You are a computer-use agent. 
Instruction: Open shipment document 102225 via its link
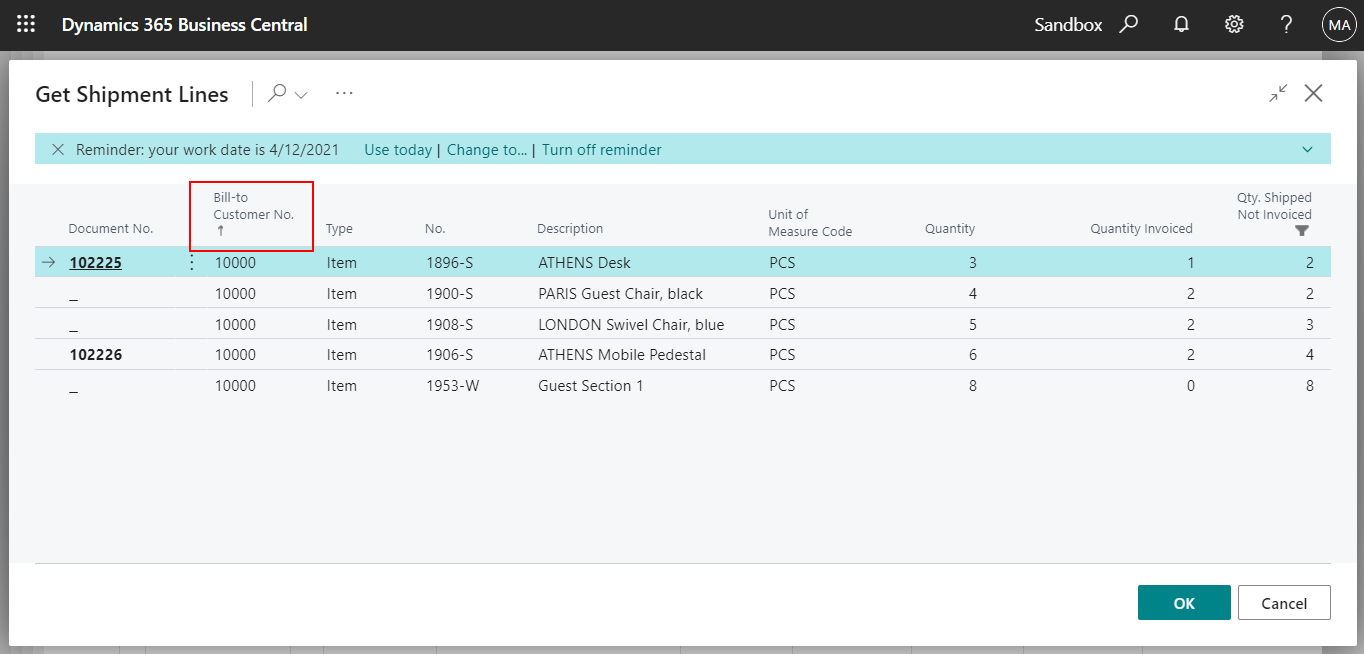95,262
